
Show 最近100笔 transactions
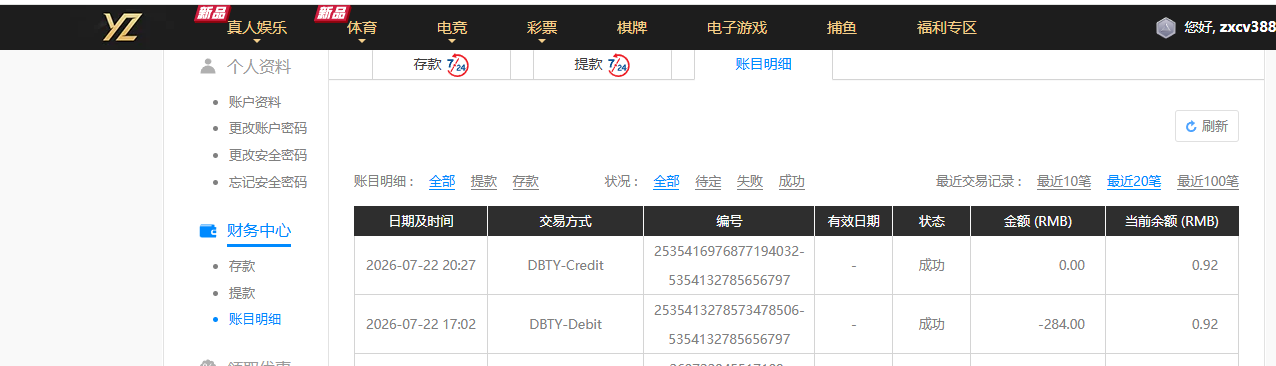pos(1208,181)
